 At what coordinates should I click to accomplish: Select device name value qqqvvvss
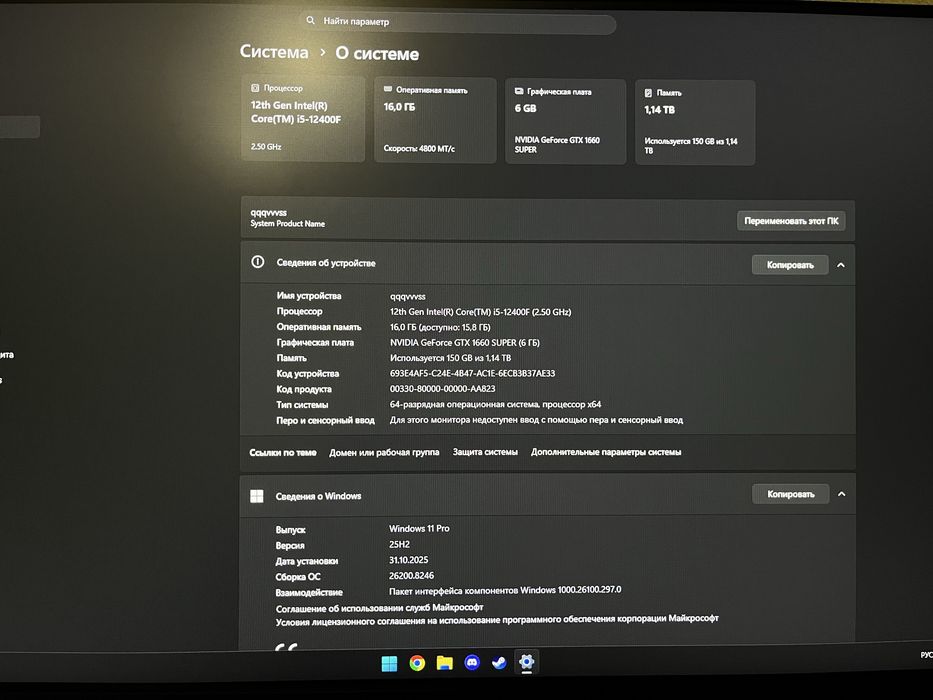tap(408, 296)
